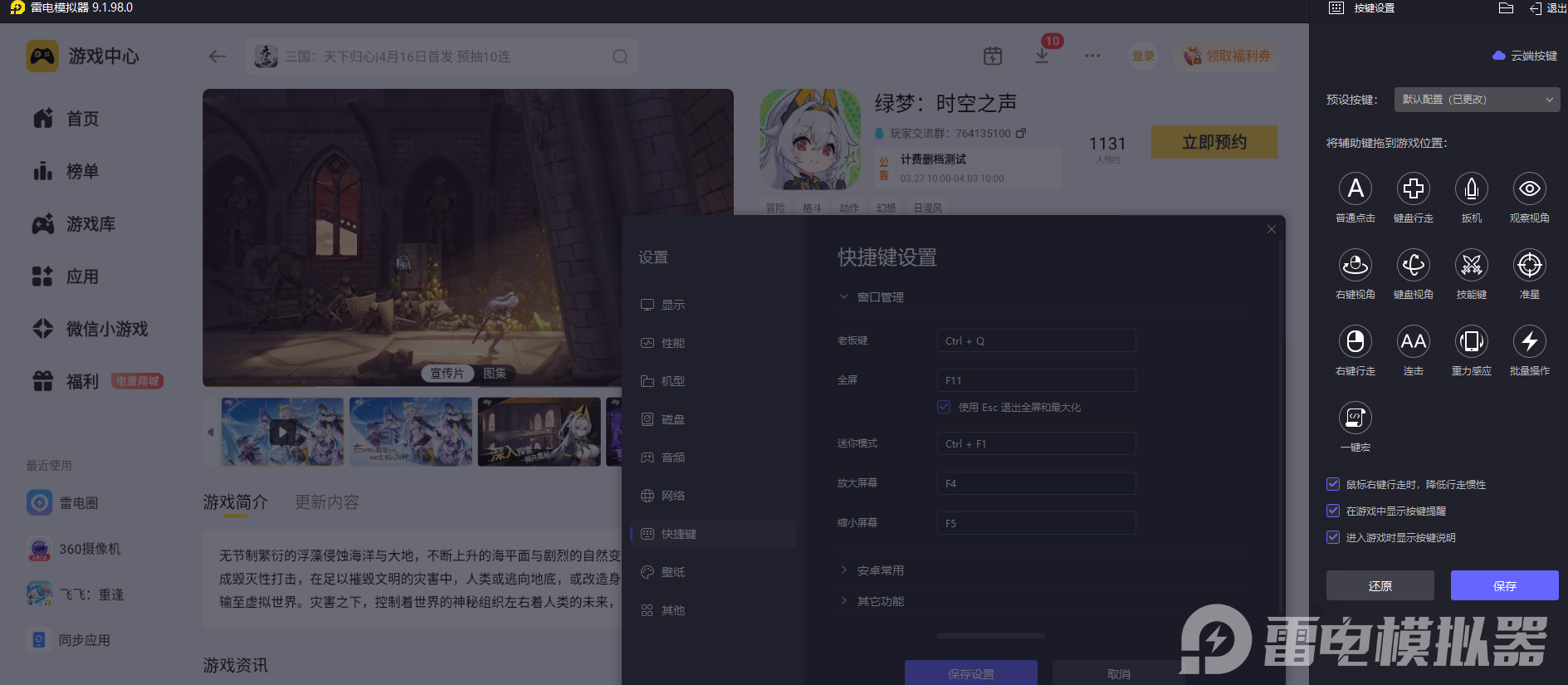The image size is (1568, 685).
Task: Open 雷电圈 from recent apps
Action: click(62, 502)
